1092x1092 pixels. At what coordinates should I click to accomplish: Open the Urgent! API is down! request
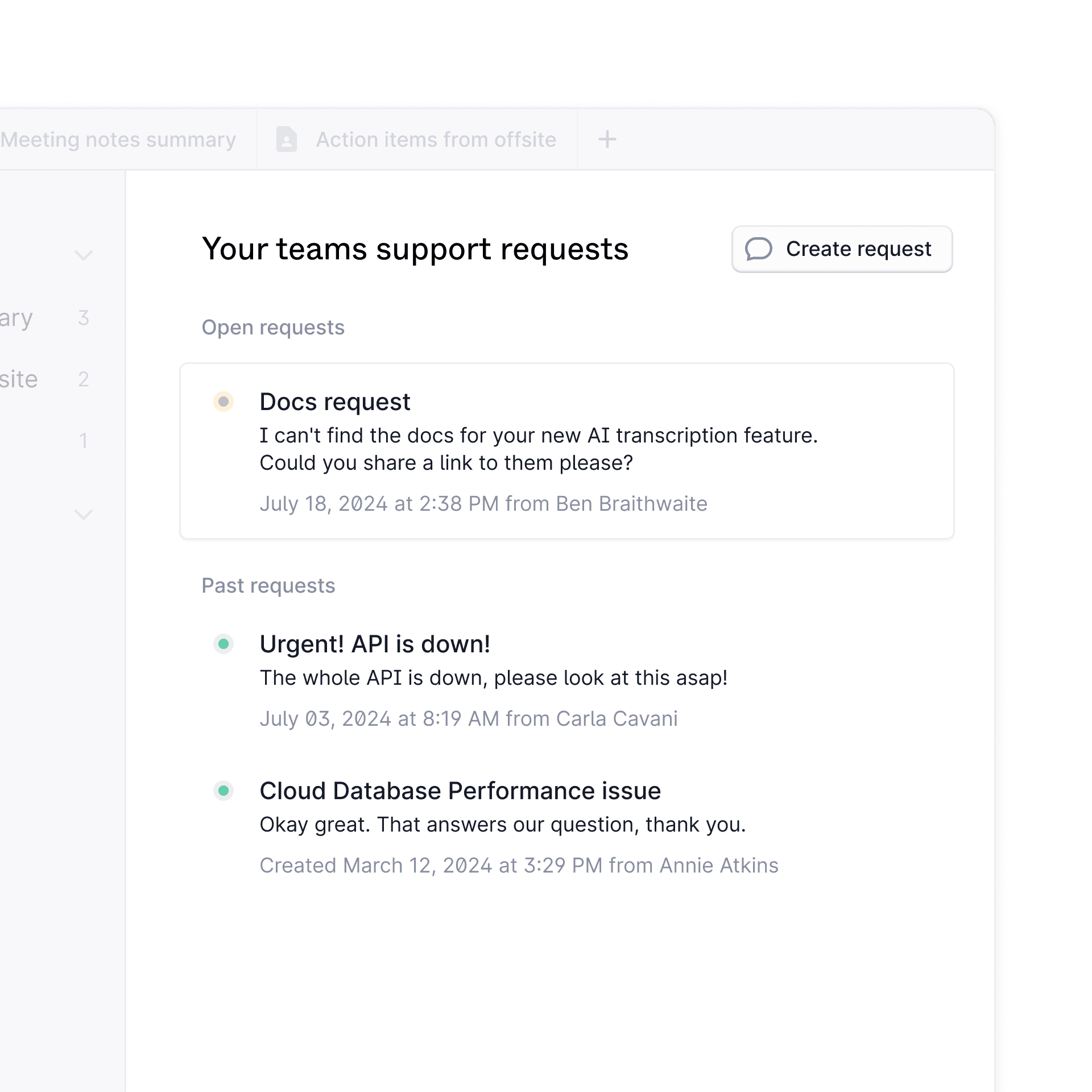pyautogui.click(x=375, y=644)
